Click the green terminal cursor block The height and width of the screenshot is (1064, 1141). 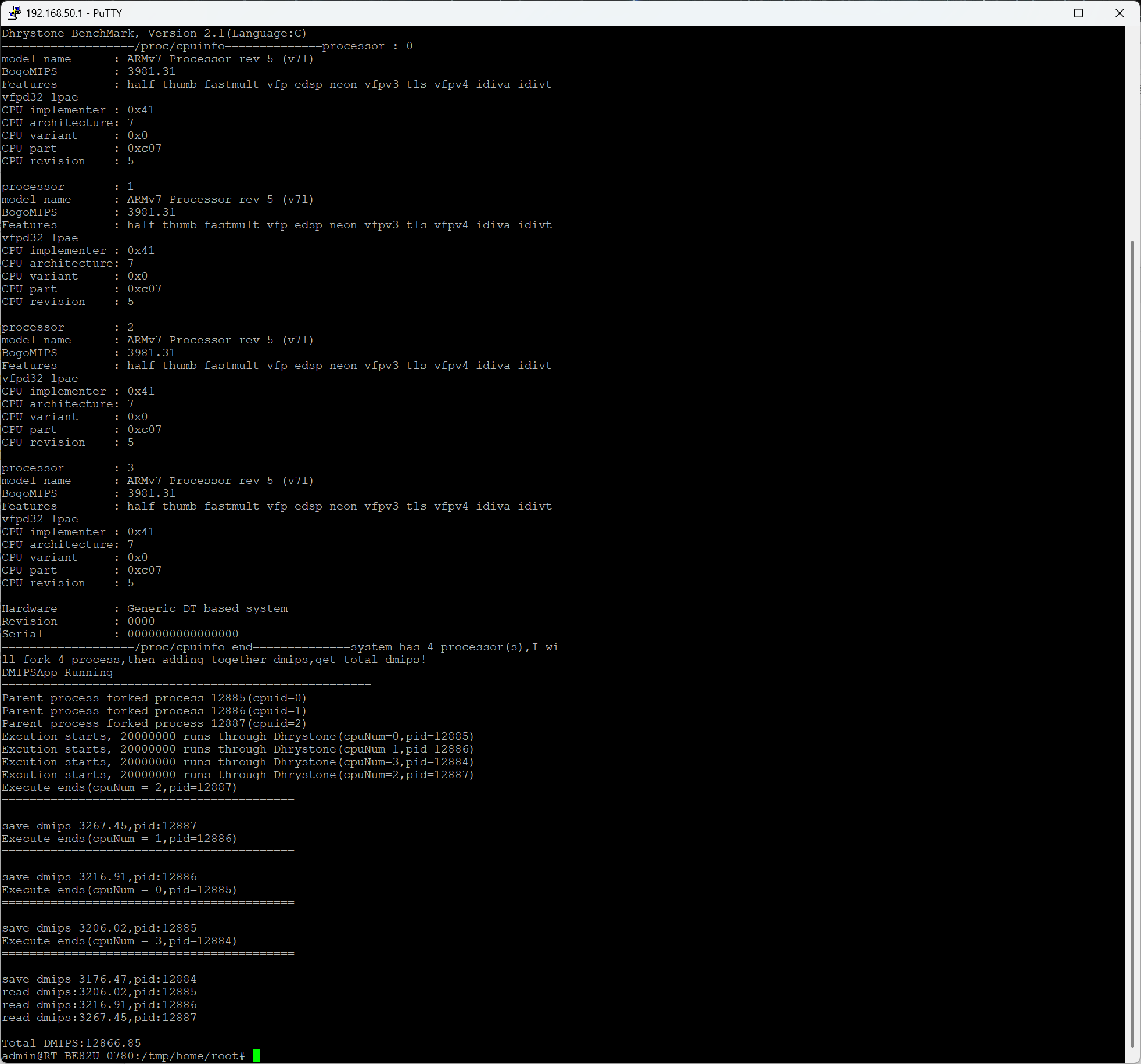[256, 1056]
